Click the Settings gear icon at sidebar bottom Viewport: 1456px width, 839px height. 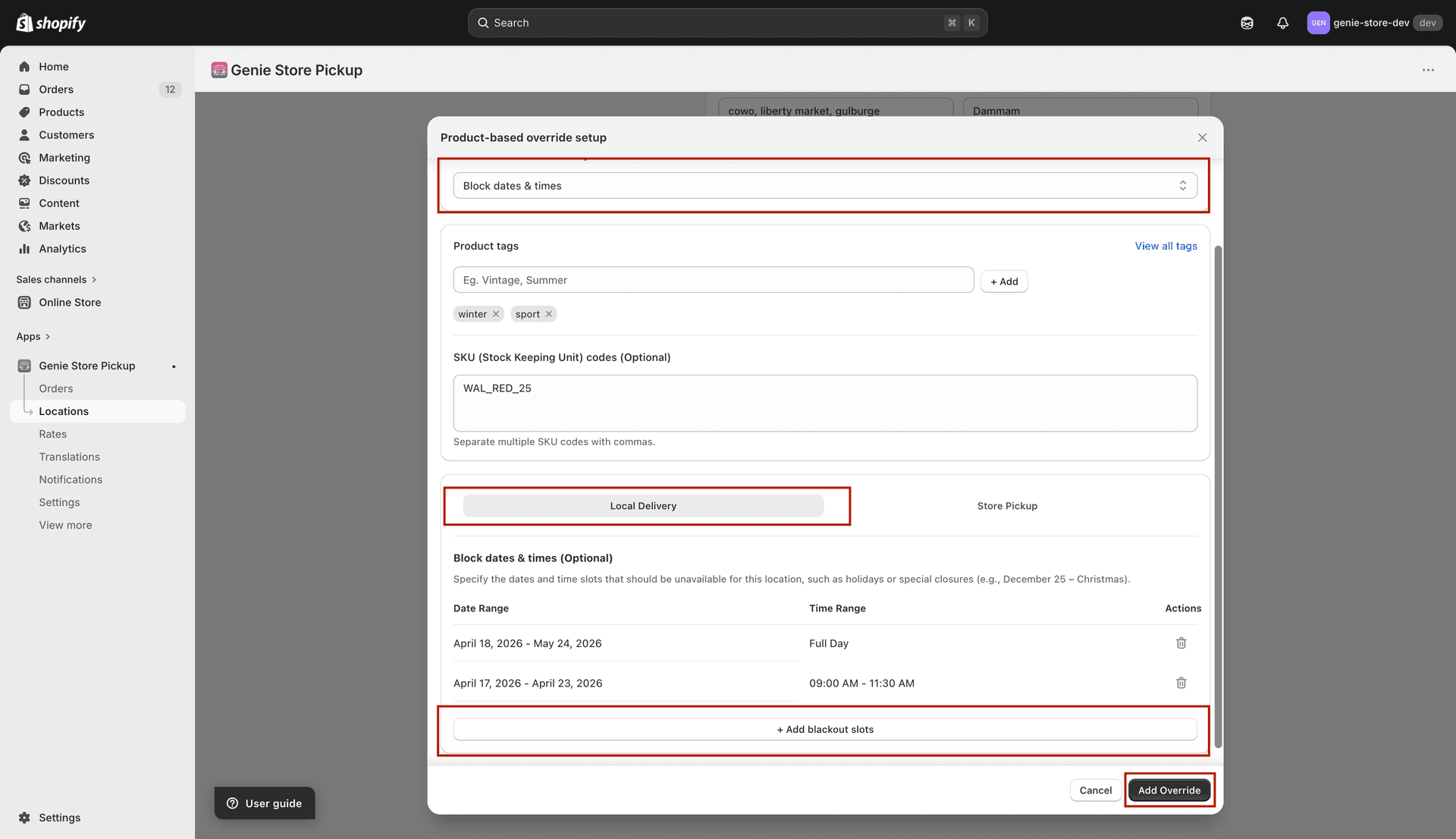point(24,818)
